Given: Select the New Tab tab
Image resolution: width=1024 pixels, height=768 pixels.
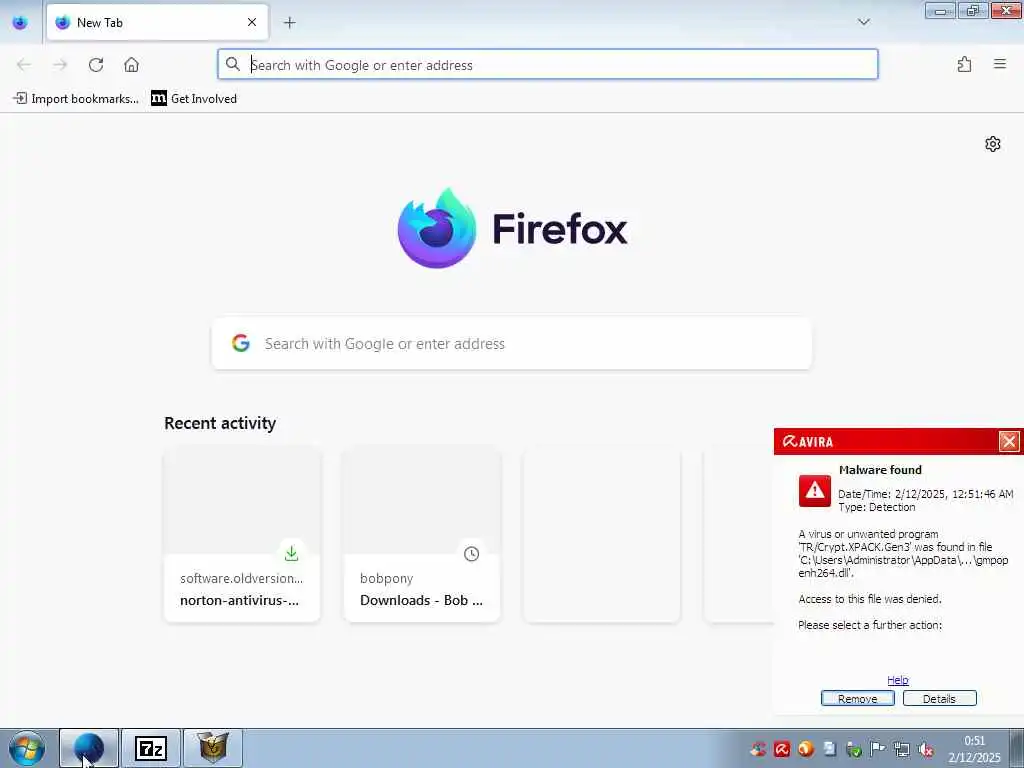Looking at the screenshot, I should [157, 22].
